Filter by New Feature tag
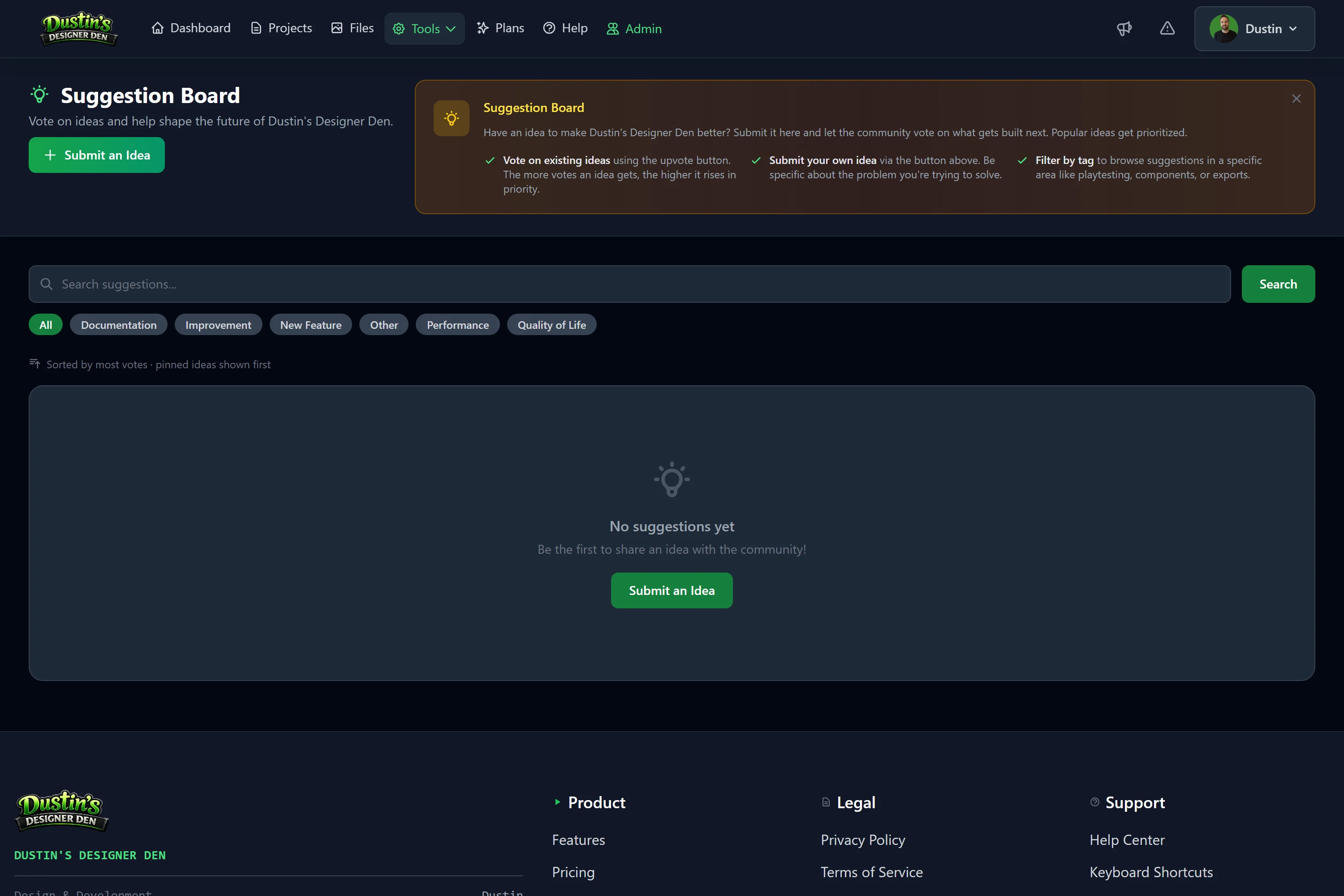 point(310,324)
